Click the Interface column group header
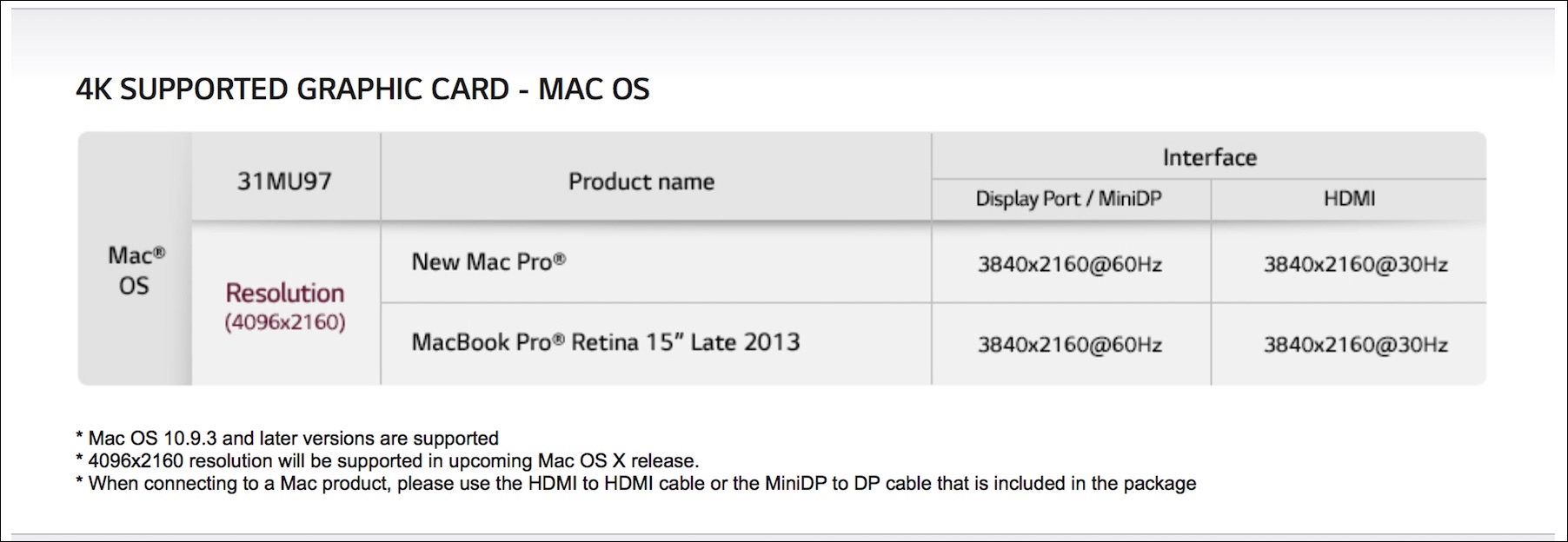1568x542 pixels. coord(1209,157)
